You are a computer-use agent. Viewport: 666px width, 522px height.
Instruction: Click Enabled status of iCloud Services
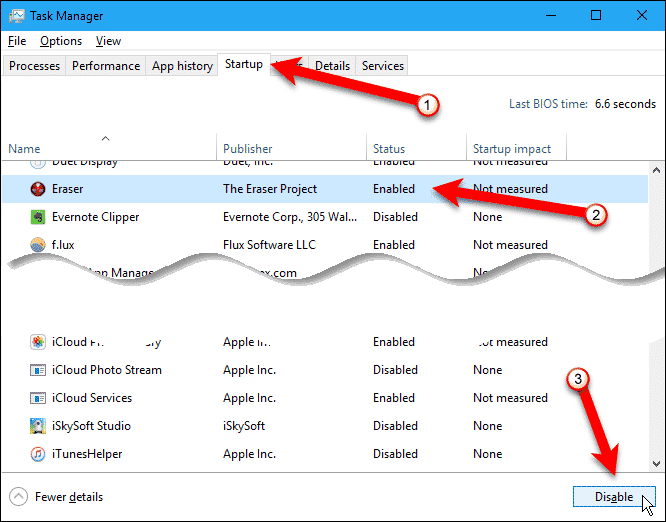[394, 398]
